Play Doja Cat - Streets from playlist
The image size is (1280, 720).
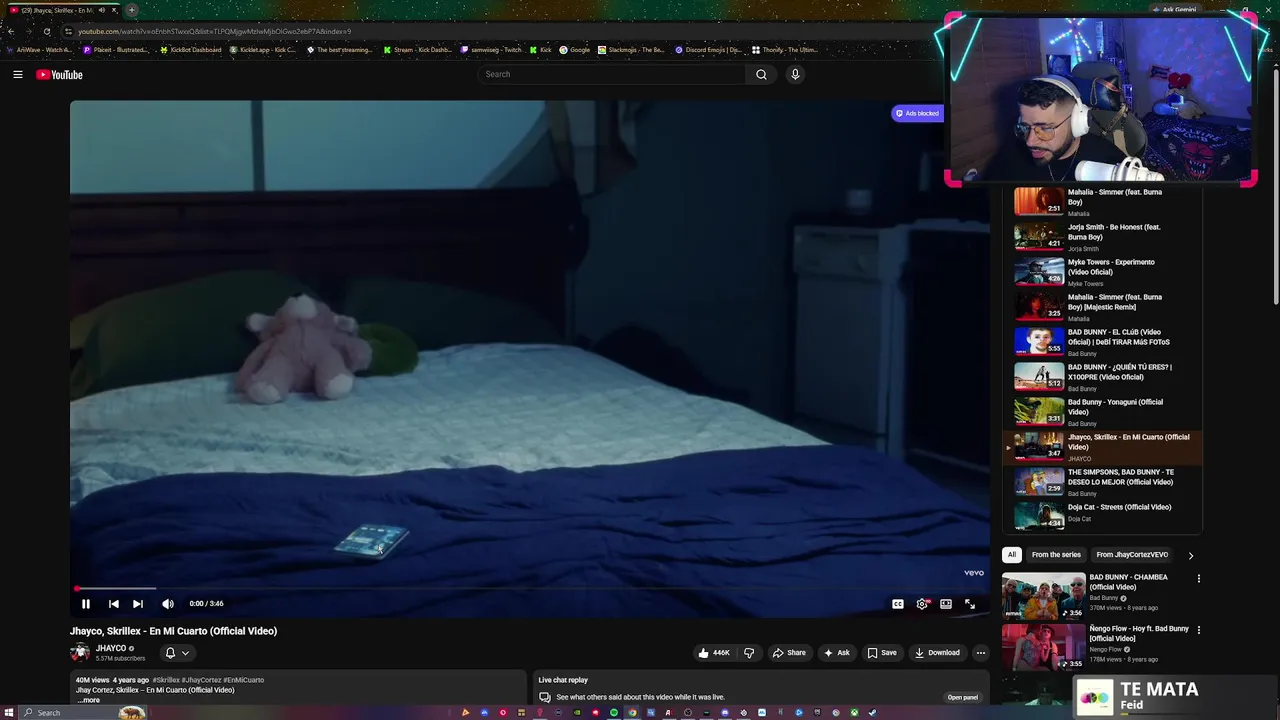pos(1102,515)
